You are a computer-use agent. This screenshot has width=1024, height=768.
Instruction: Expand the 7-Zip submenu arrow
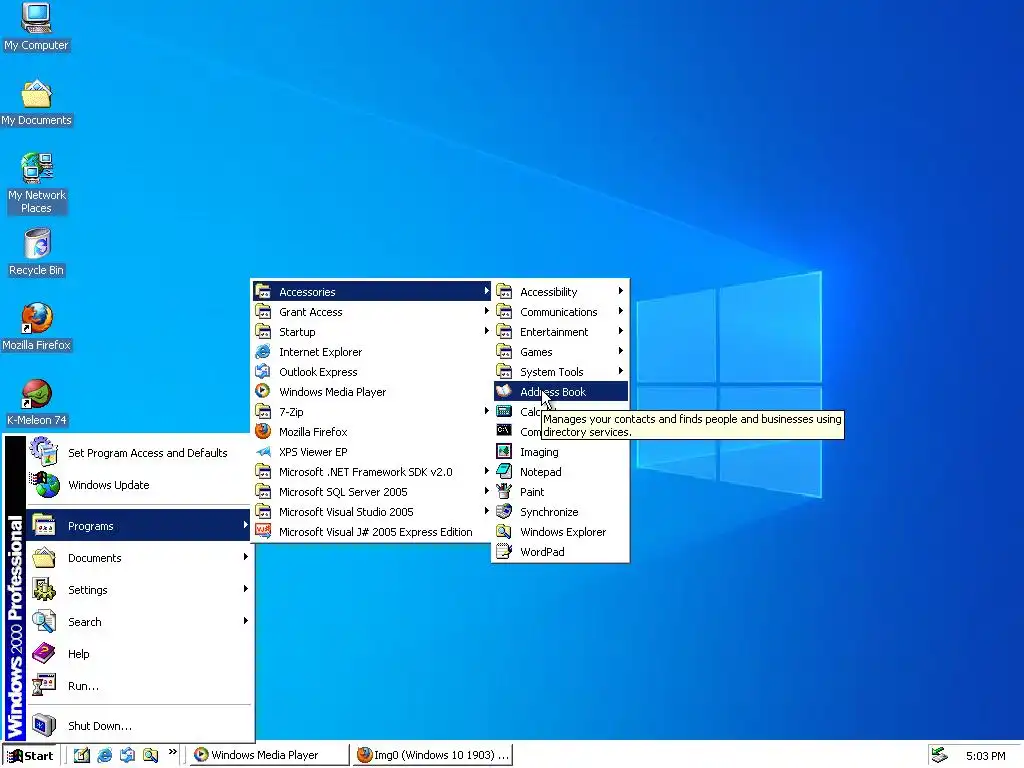tap(486, 411)
